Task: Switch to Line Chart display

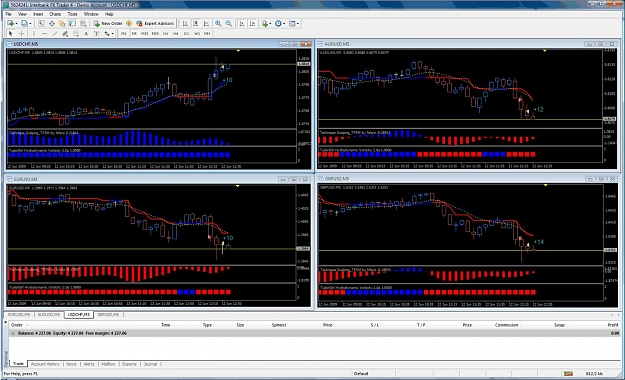Action: (206, 24)
